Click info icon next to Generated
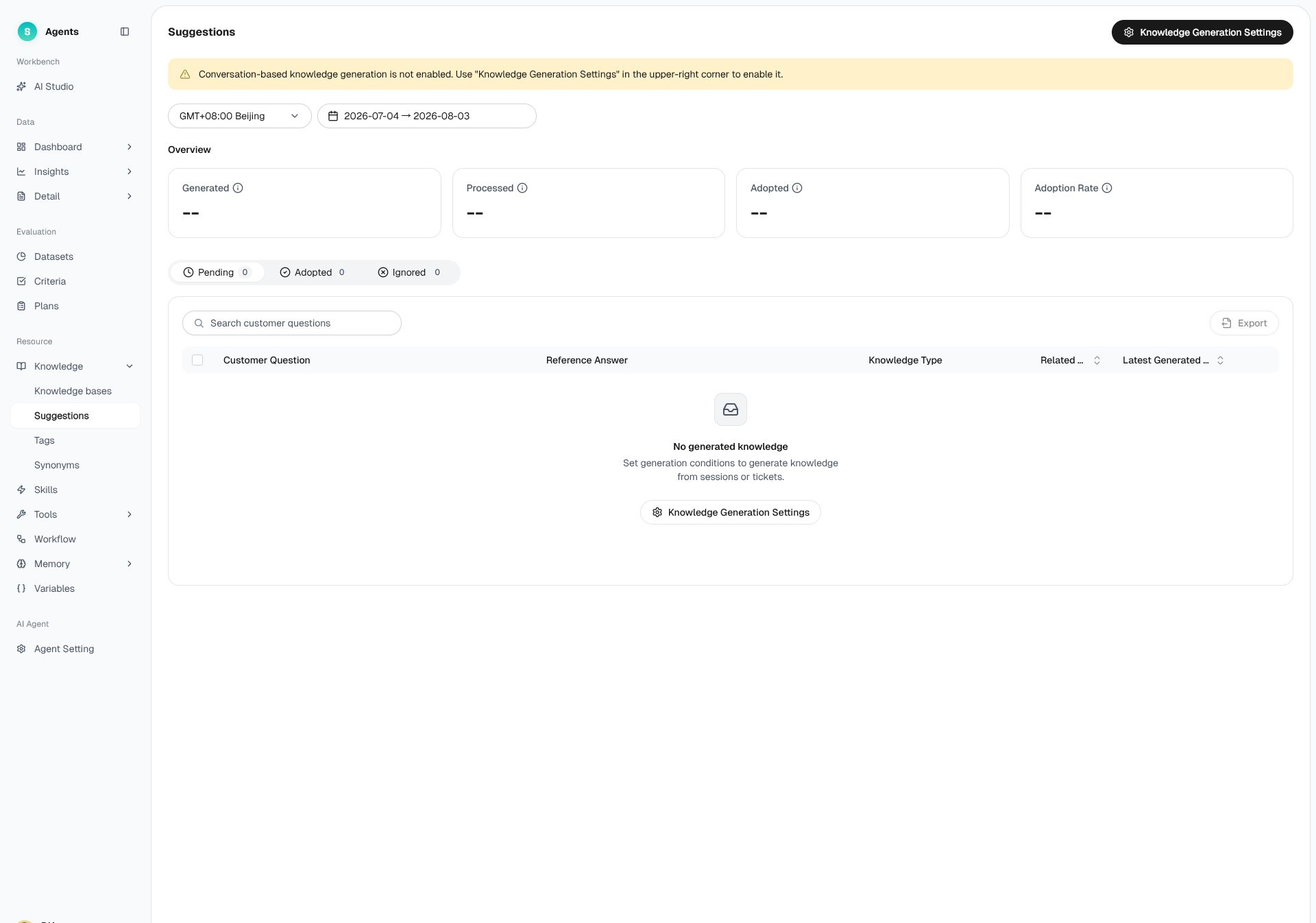The height and width of the screenshot is (923, 1316). click(x=238, y=188)
